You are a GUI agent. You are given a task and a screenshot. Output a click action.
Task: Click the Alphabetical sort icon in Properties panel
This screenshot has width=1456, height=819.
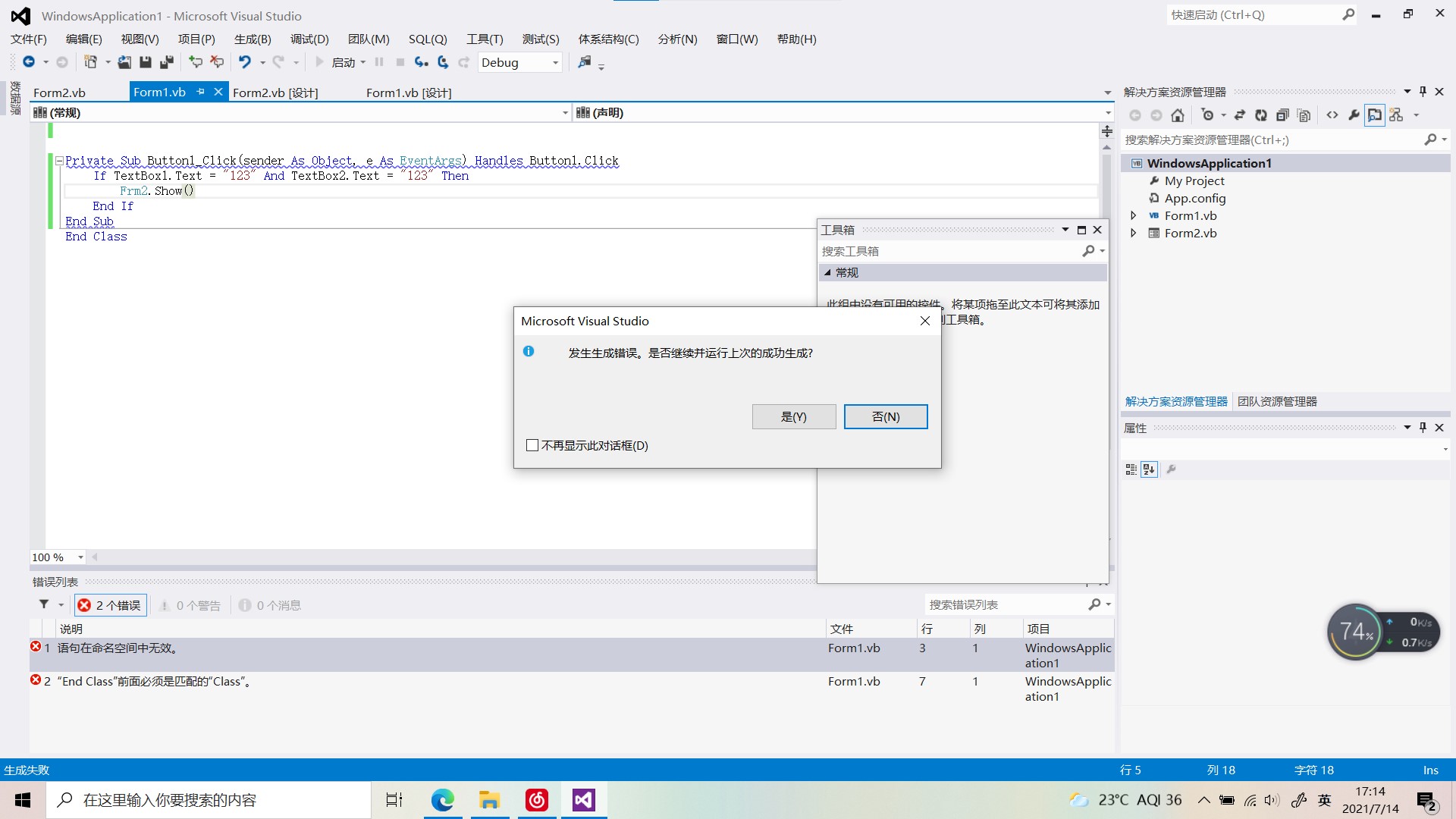click(x=1150, y=469)
